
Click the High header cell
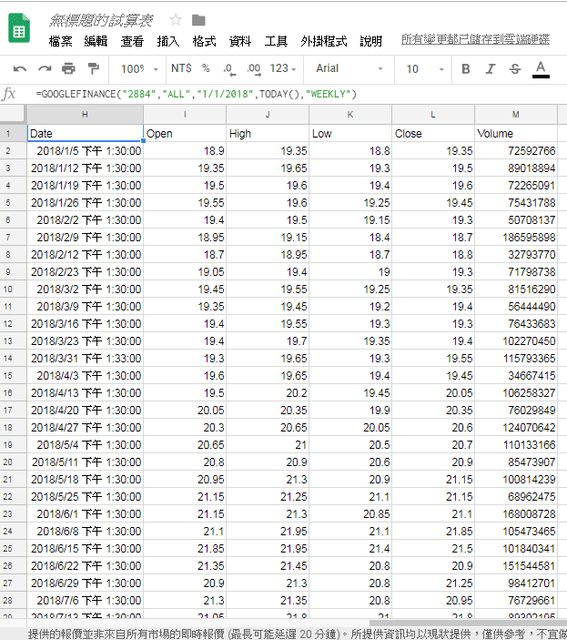(268, 133)
